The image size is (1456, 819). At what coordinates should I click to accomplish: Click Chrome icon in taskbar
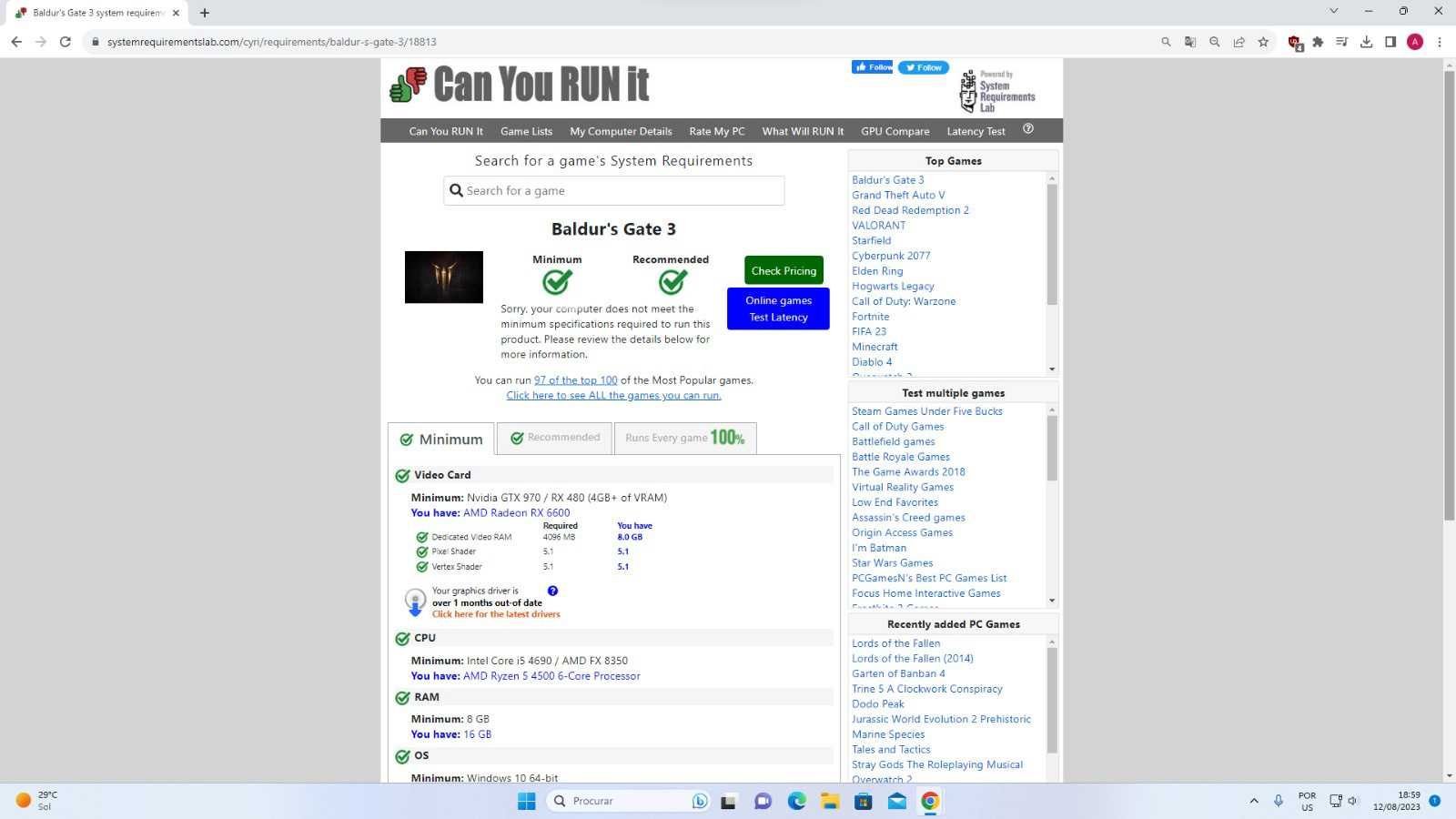point(930,801)
